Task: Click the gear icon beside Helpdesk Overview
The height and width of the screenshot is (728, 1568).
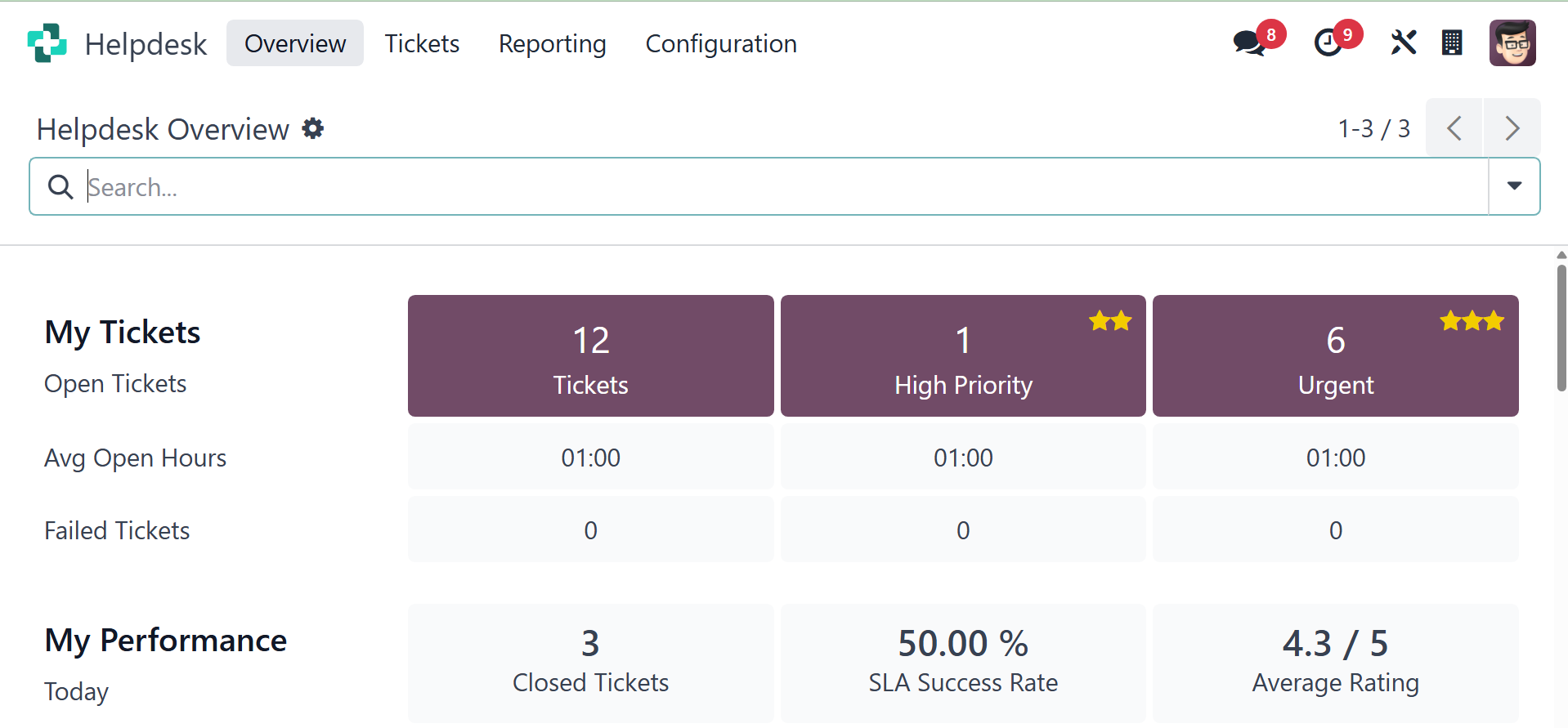Action: coord(313,128)
